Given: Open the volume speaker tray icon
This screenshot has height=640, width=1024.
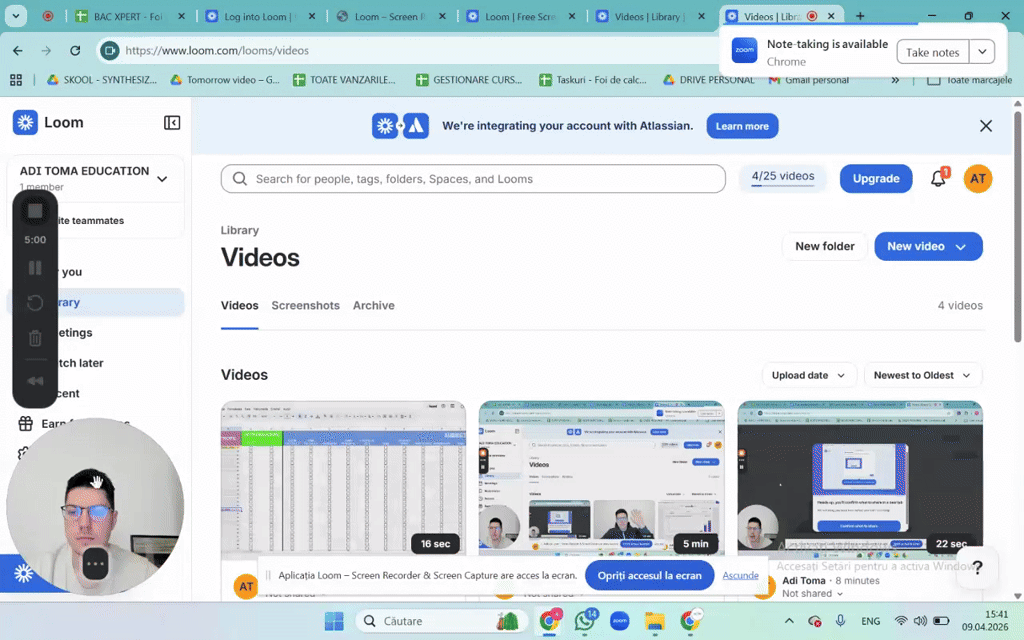Looking at the screenshot, I should [x=920, y=620].
